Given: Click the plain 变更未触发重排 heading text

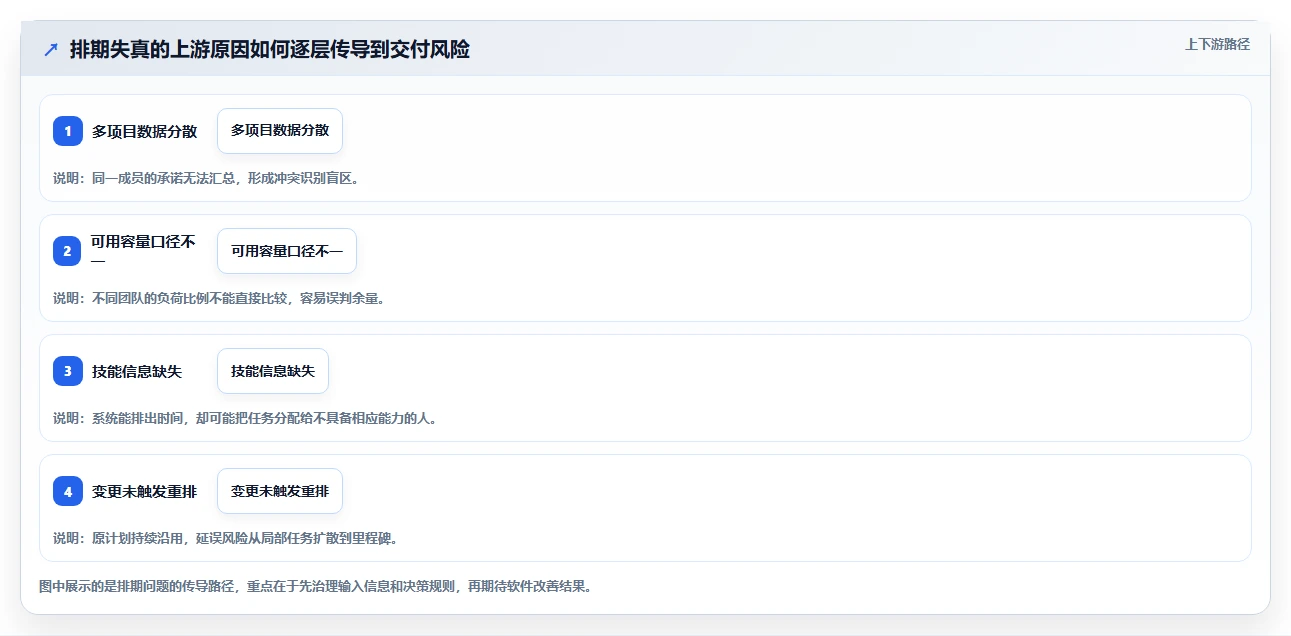Looking at the screenshot, I should pos(145,491).
